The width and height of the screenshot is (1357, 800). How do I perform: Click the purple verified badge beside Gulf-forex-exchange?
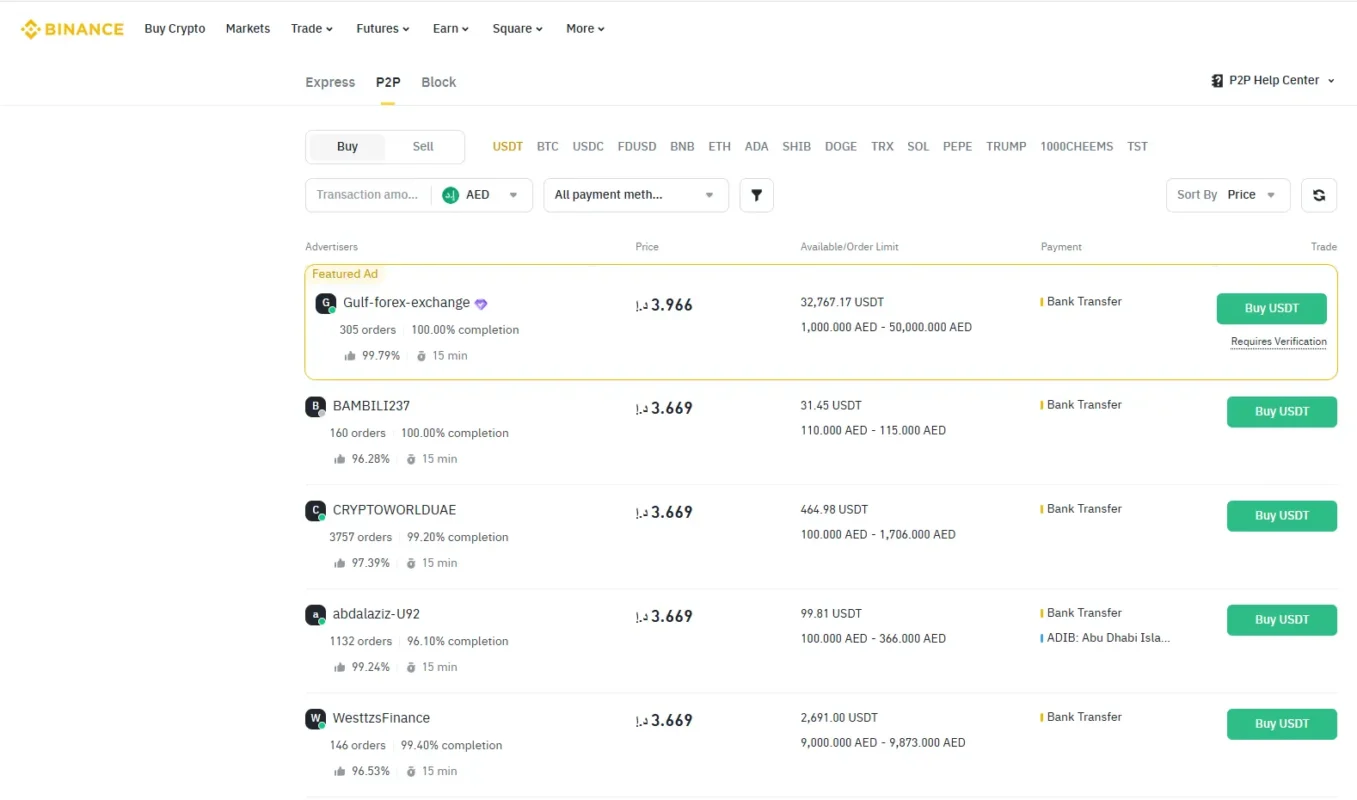coord(481,304)
